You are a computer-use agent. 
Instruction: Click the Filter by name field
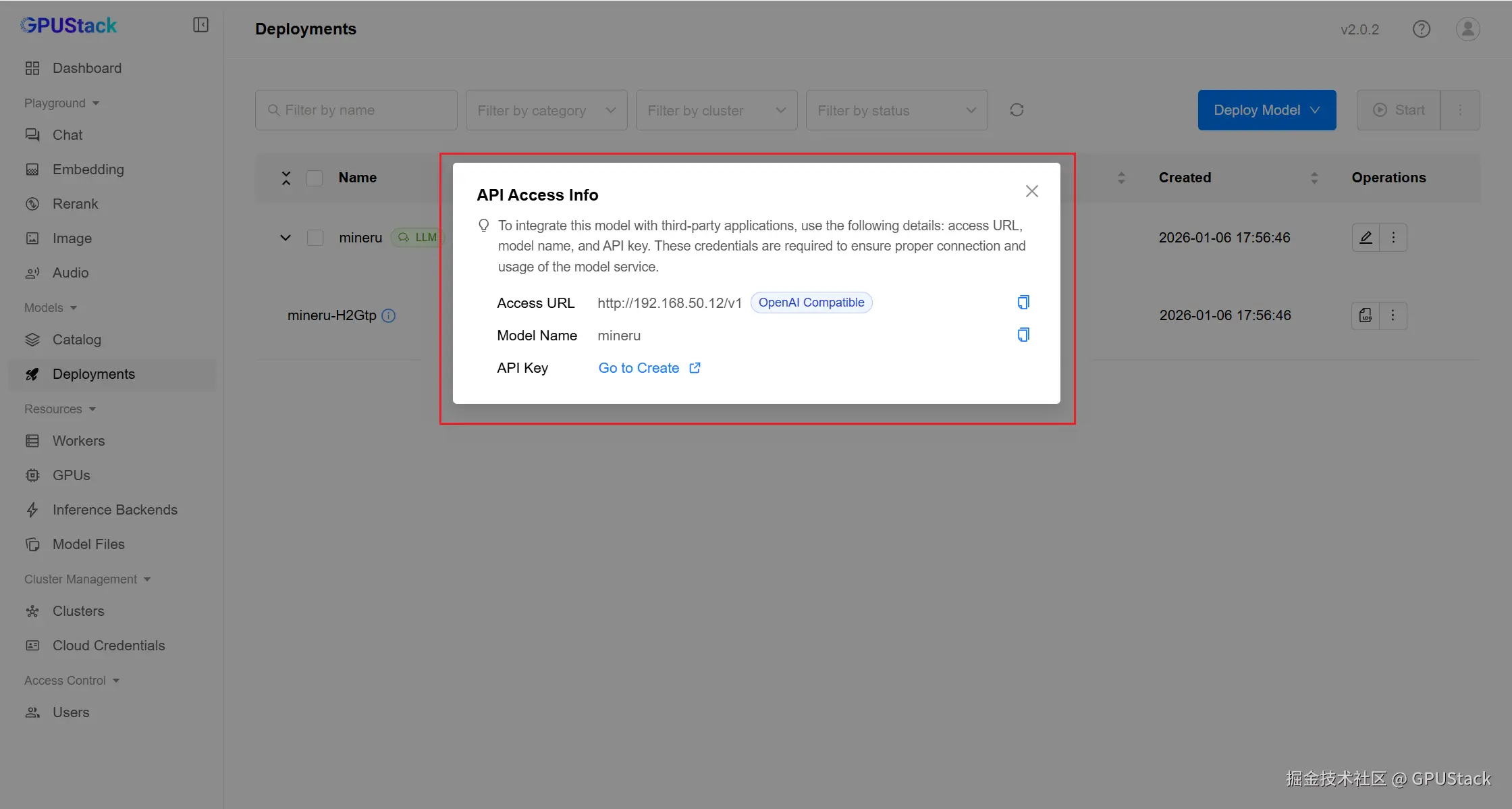356,110
